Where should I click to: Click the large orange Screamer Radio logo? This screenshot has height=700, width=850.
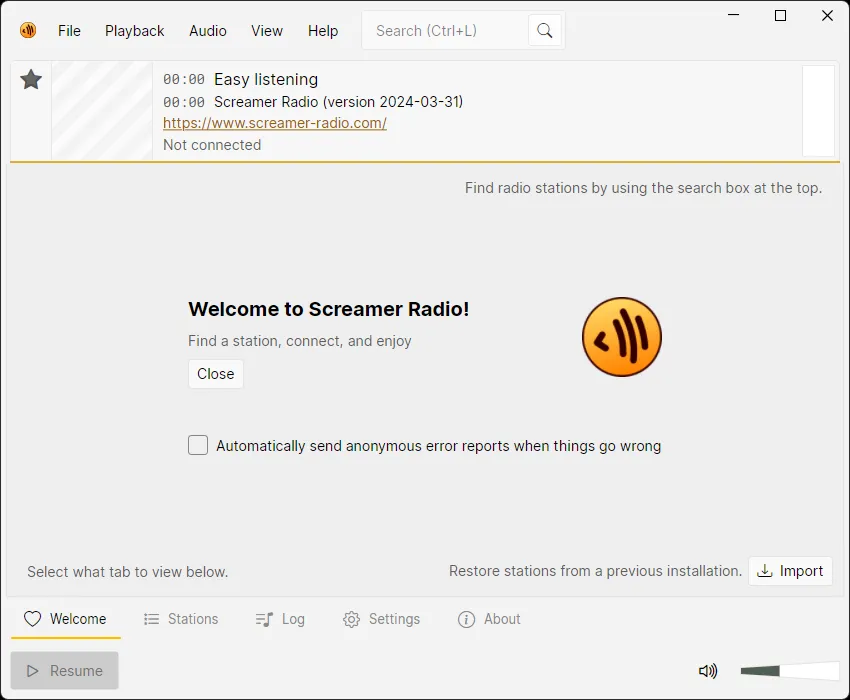(x=622, y=337)
